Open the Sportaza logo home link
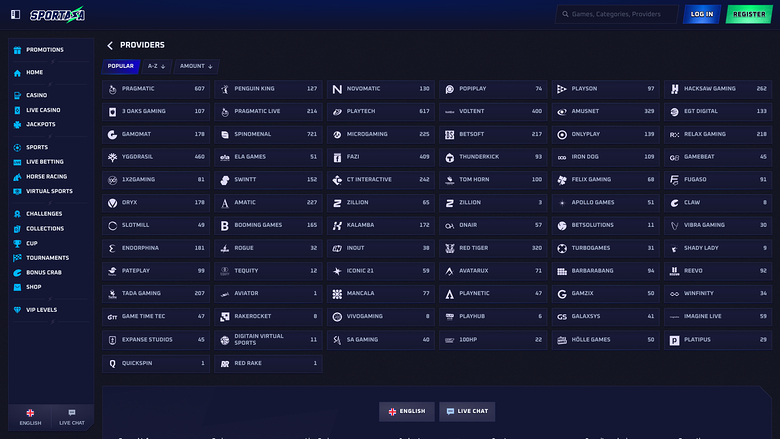This screenshot has width=780, height=439. pos(57,15)
